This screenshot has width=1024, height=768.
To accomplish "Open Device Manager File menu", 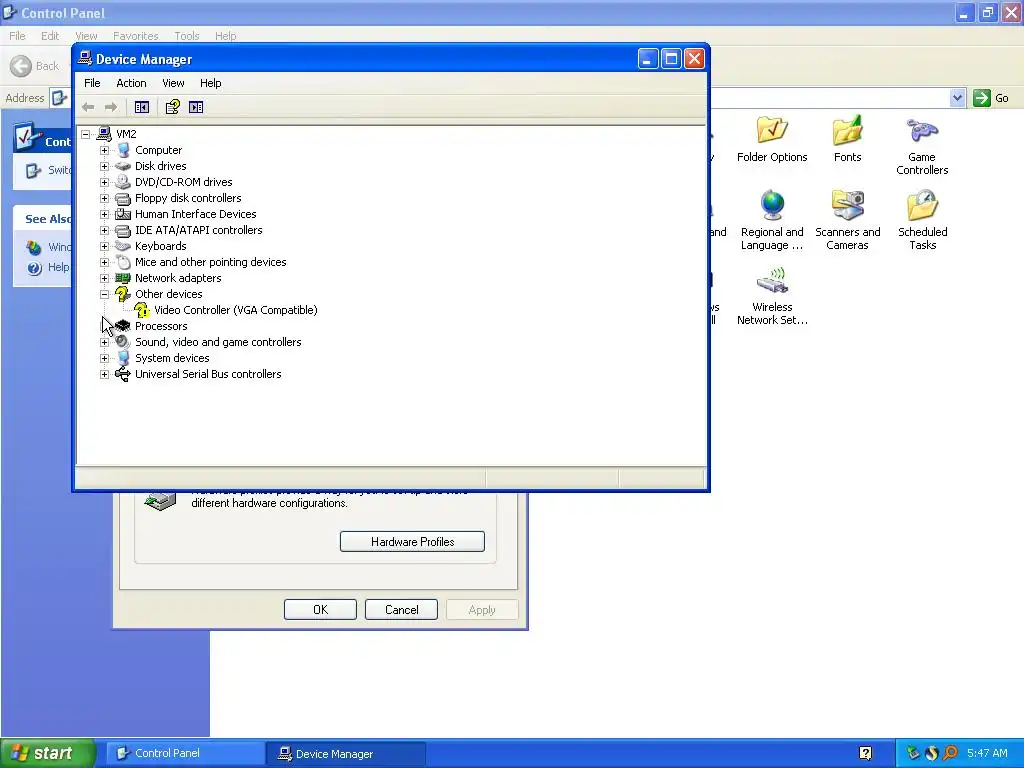I will click(x=92, y=83).
